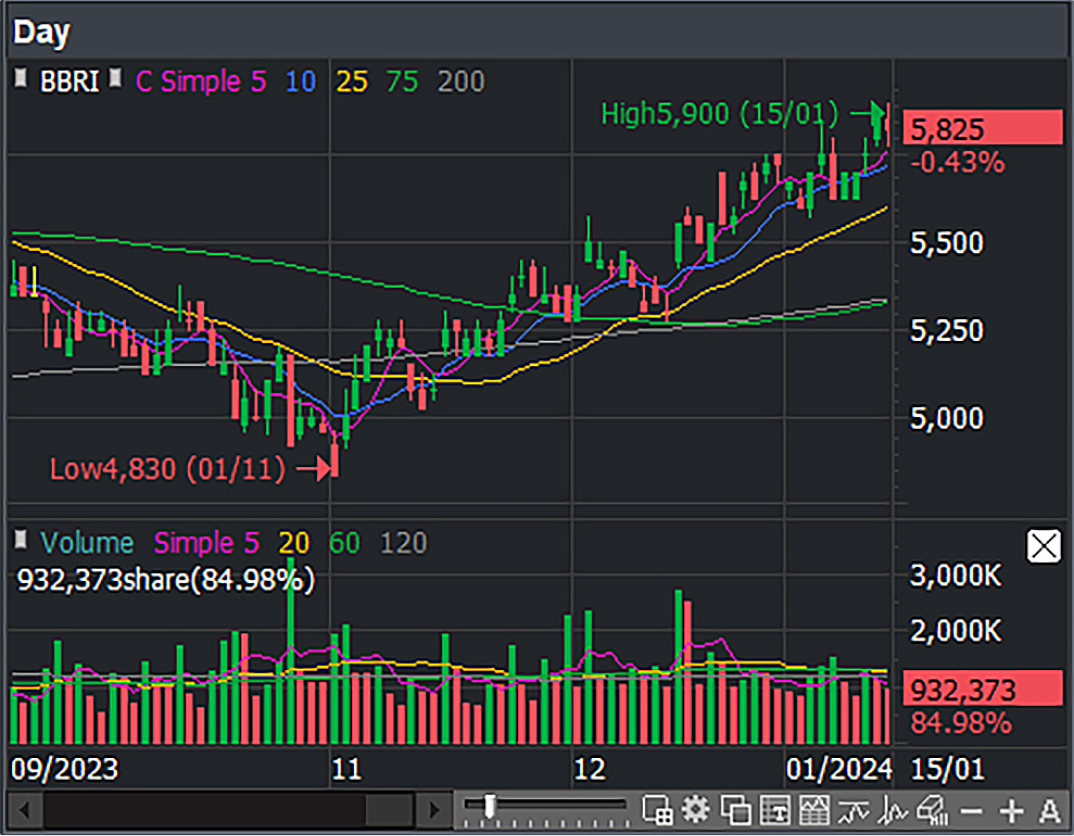Click the BBRI ticker symbol
This screenshot has width=1074, height=836.
point(69,81)
